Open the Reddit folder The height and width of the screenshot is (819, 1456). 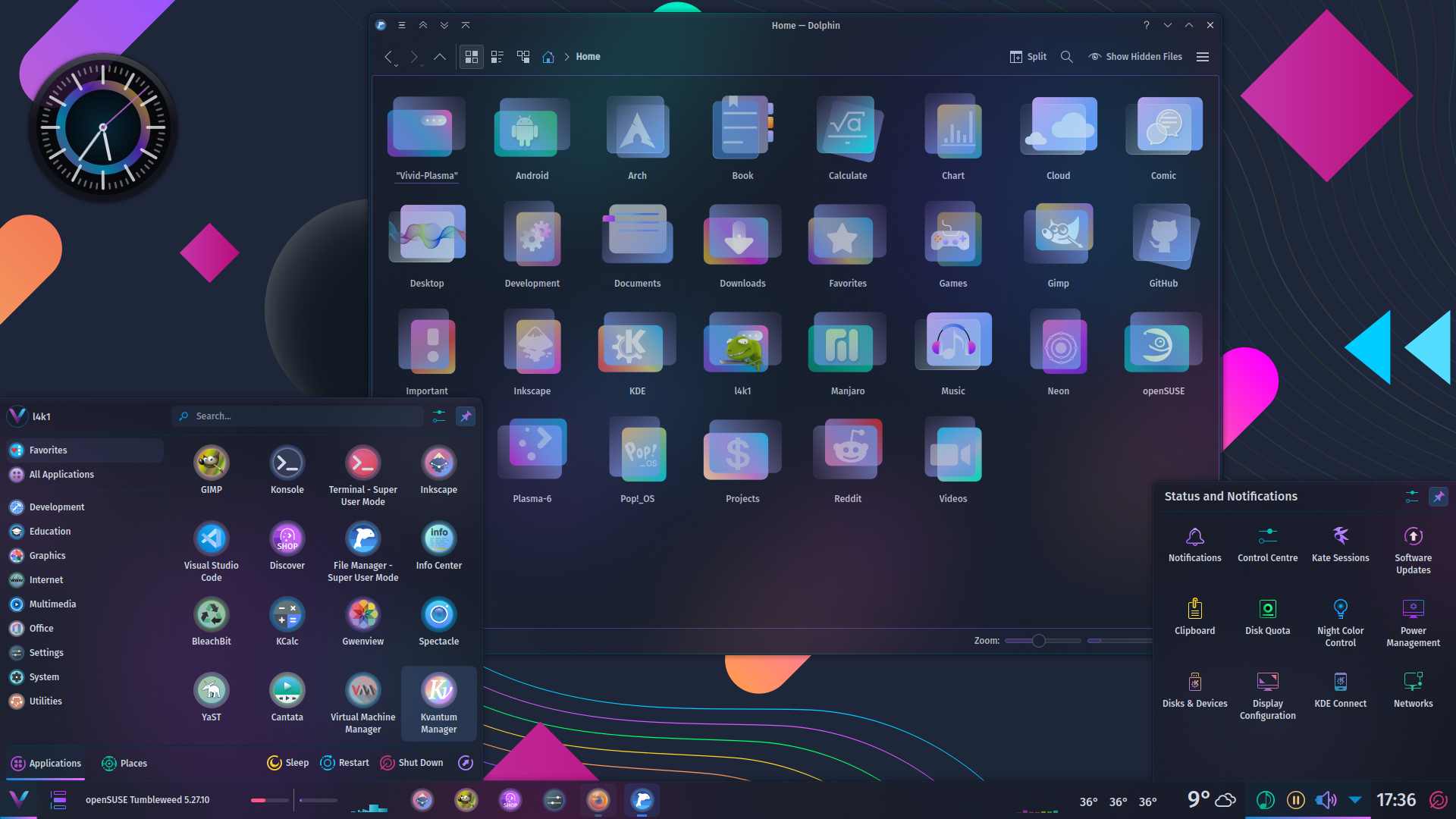point(848,462)
